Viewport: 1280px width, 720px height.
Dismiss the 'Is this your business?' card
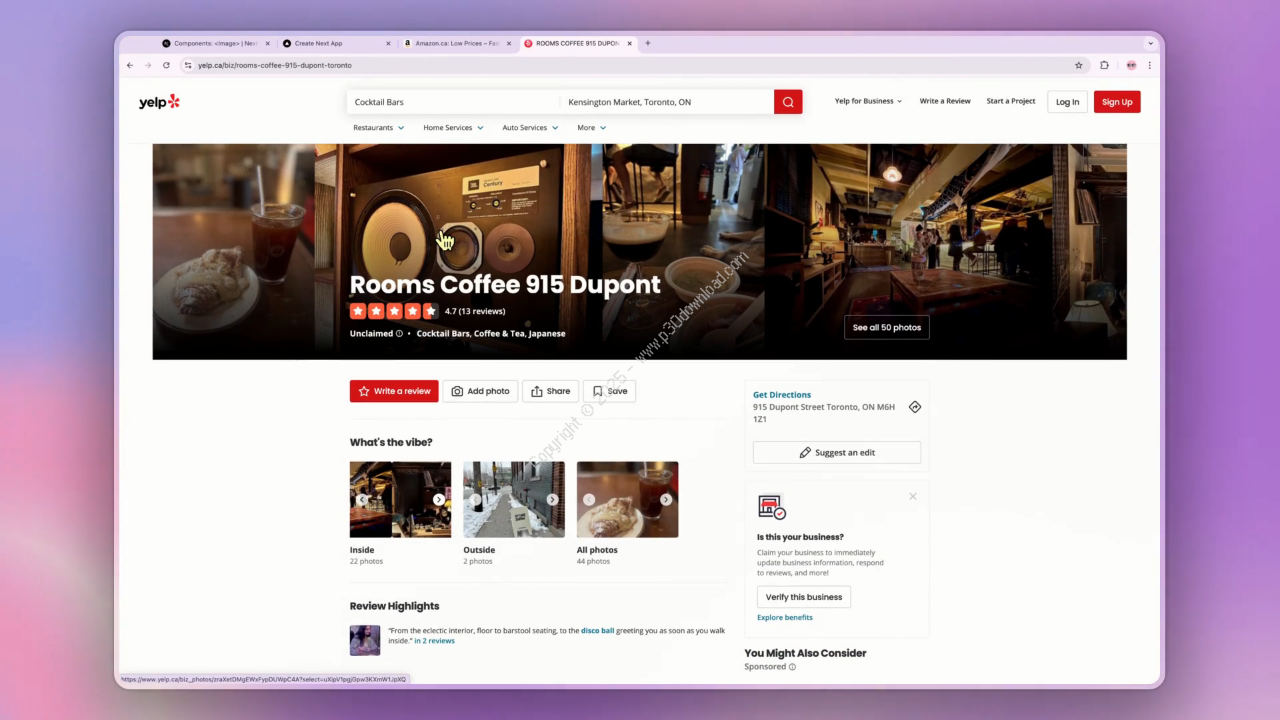[913, 496]
